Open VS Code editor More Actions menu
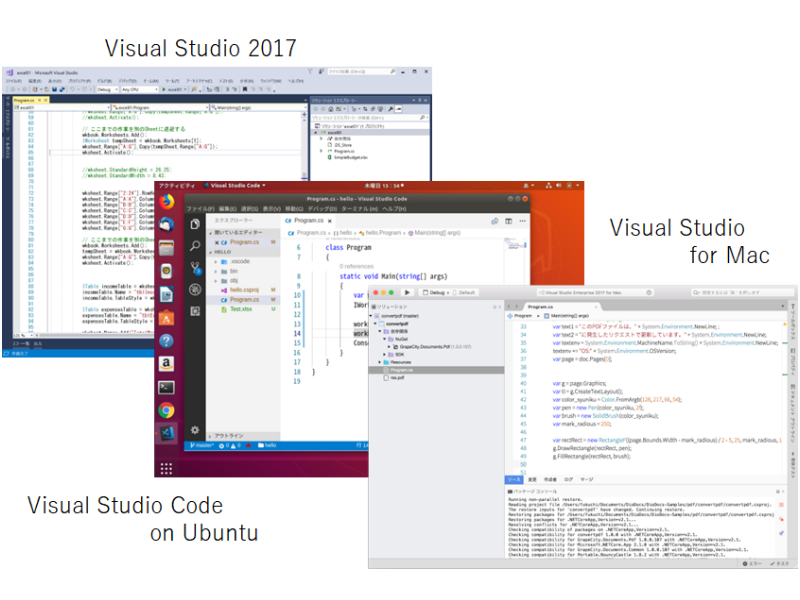This screenshot has width=800, height=600. 522,221
